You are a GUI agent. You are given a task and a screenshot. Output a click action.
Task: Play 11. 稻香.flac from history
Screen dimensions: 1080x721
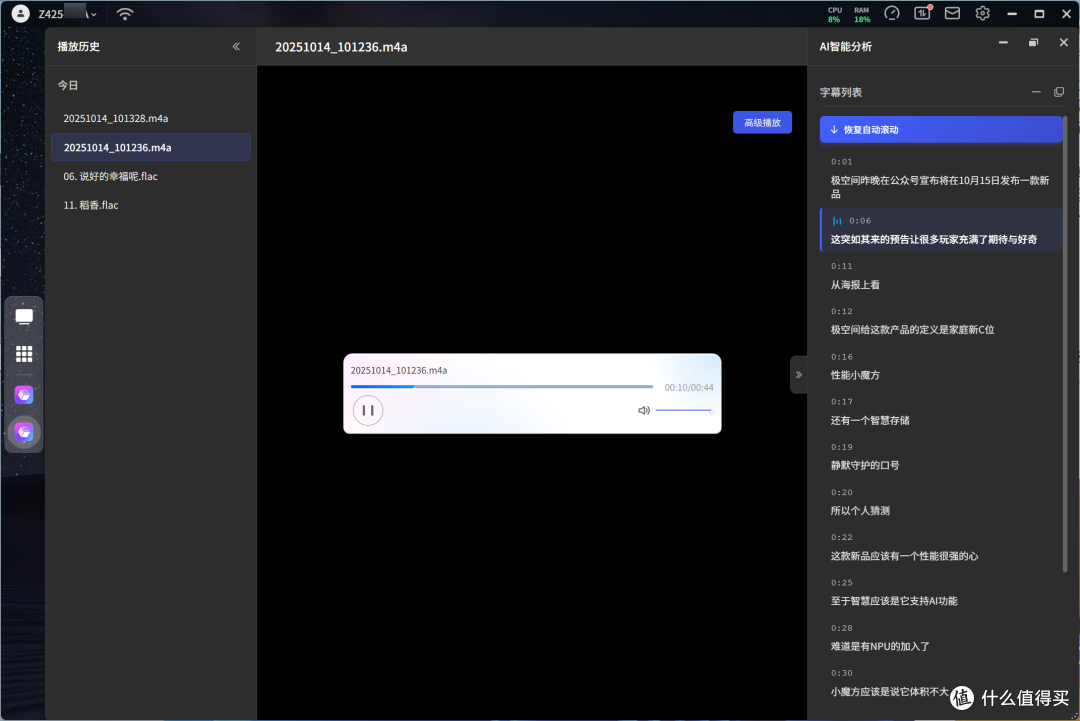click(x=151, y=205)
